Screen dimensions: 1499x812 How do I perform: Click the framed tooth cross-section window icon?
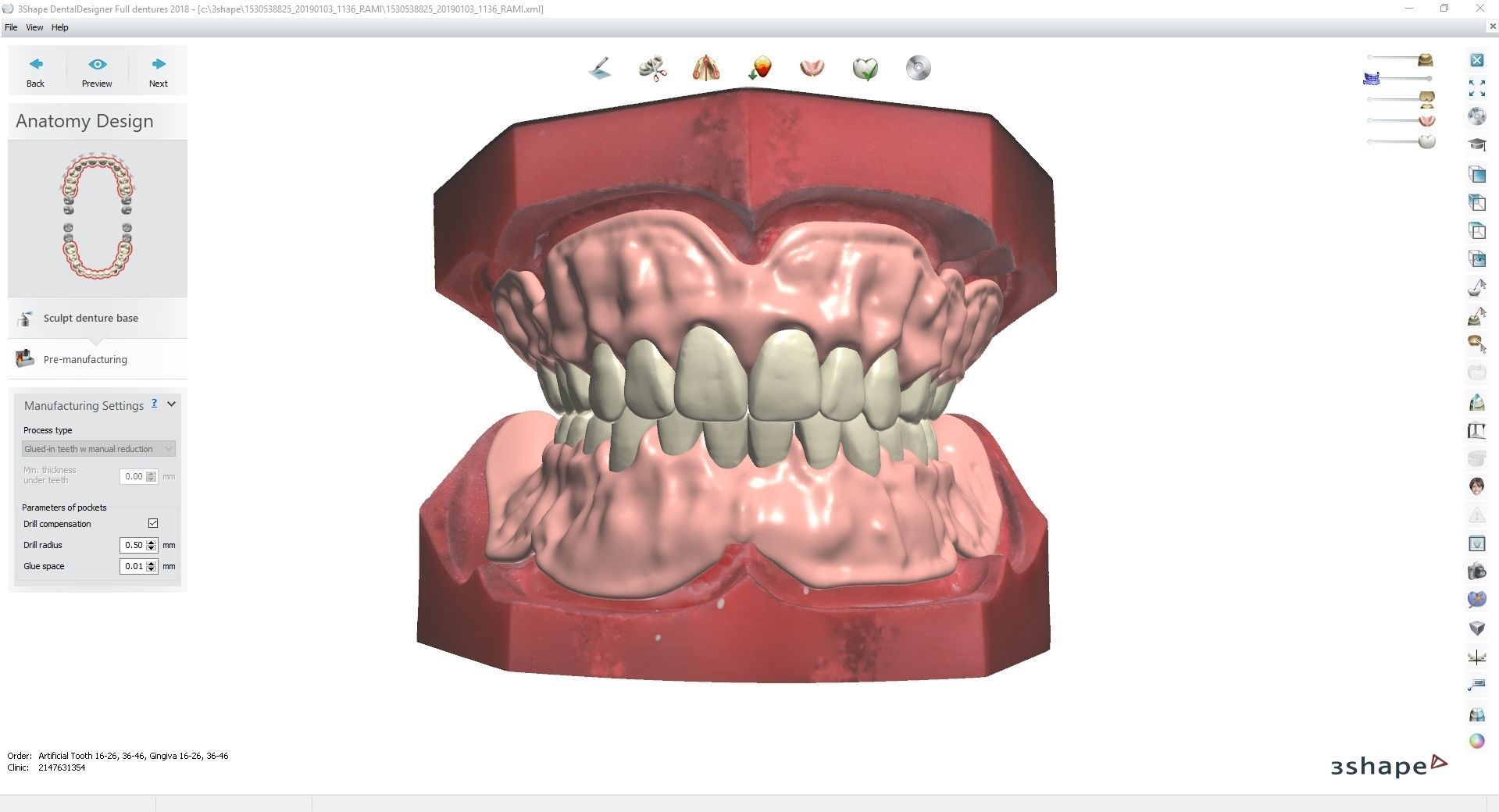(1477, 543)
